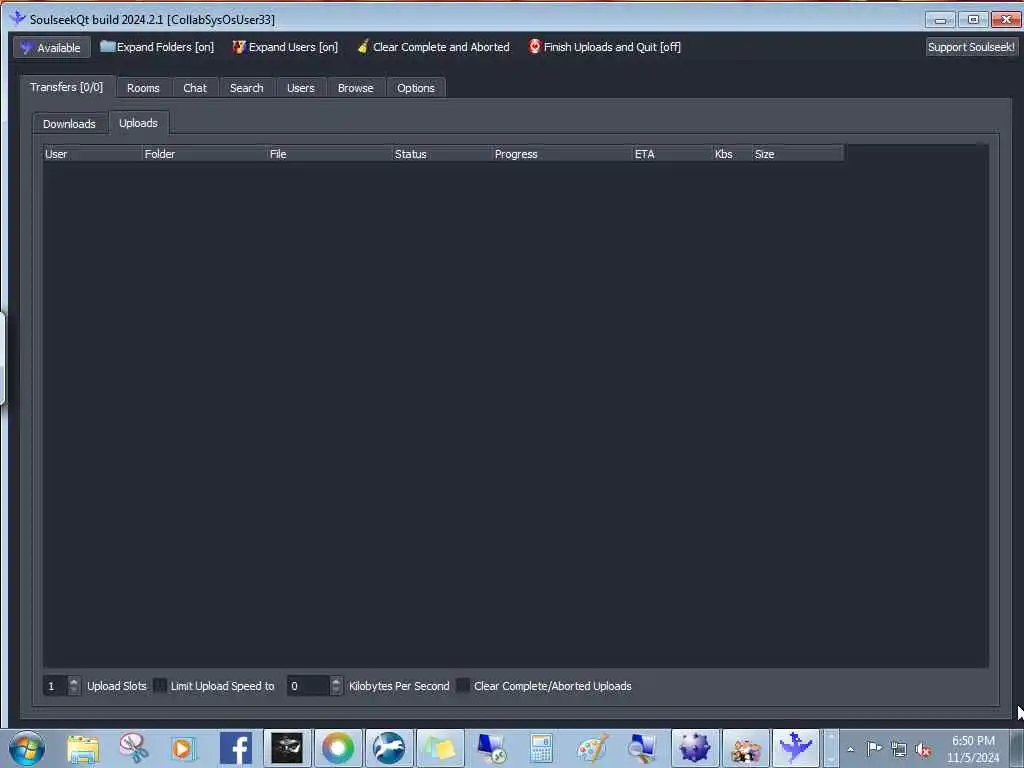Image resolution: width=1024 pixels, height=768 pixels.
Task: Open the media player taskbar icon
Action: pyautogui.click(x=185, y=748)
